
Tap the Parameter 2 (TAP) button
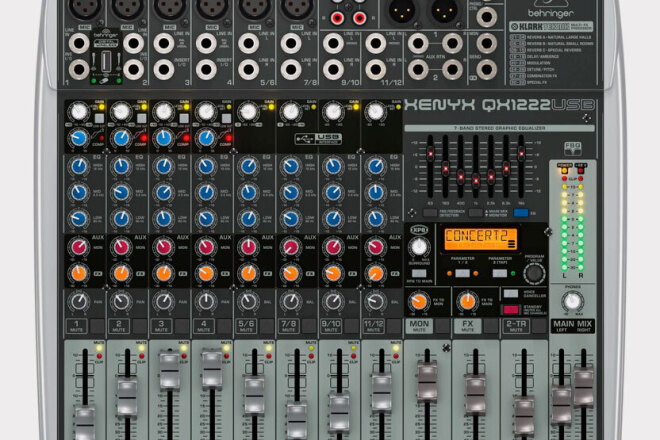click(x=500, y=273)
